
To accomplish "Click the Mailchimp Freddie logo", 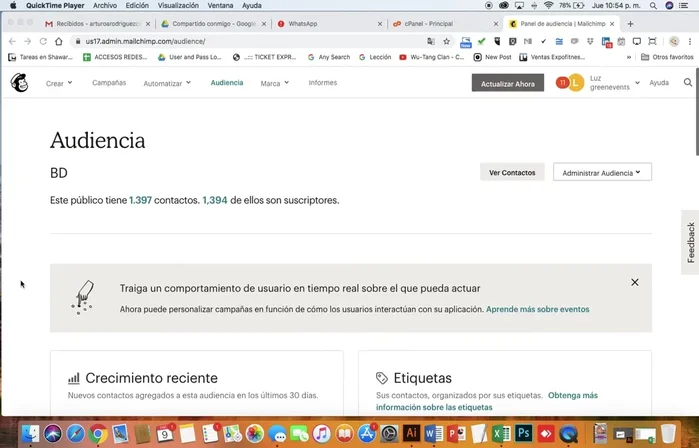I will [x=19, y=82].
